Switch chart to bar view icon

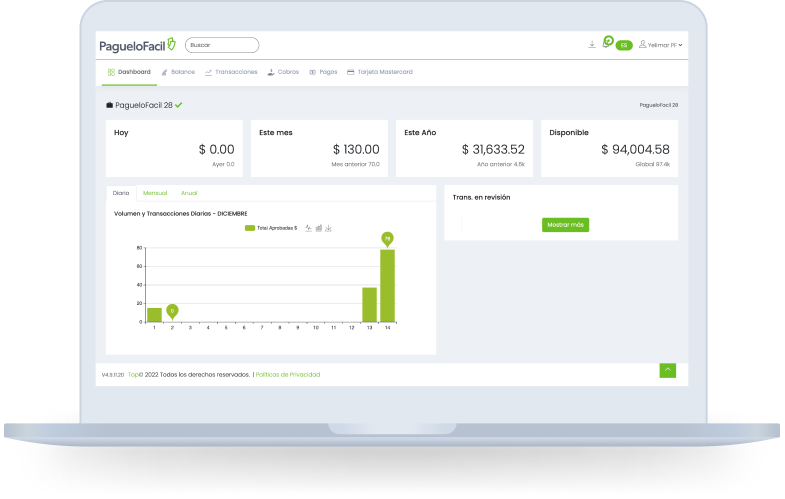(x=319, y=228)
